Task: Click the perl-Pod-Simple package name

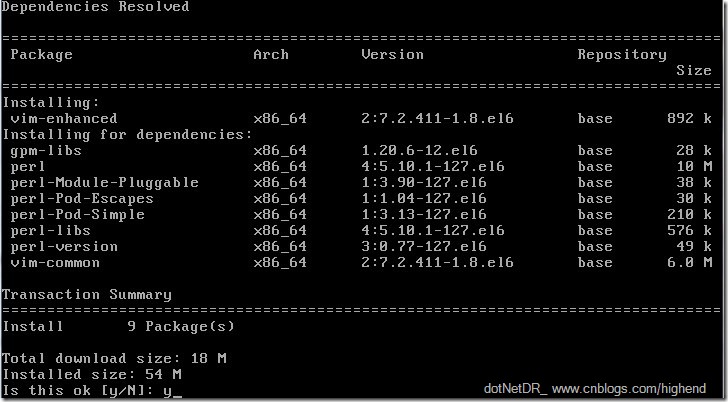Action: 77,214
